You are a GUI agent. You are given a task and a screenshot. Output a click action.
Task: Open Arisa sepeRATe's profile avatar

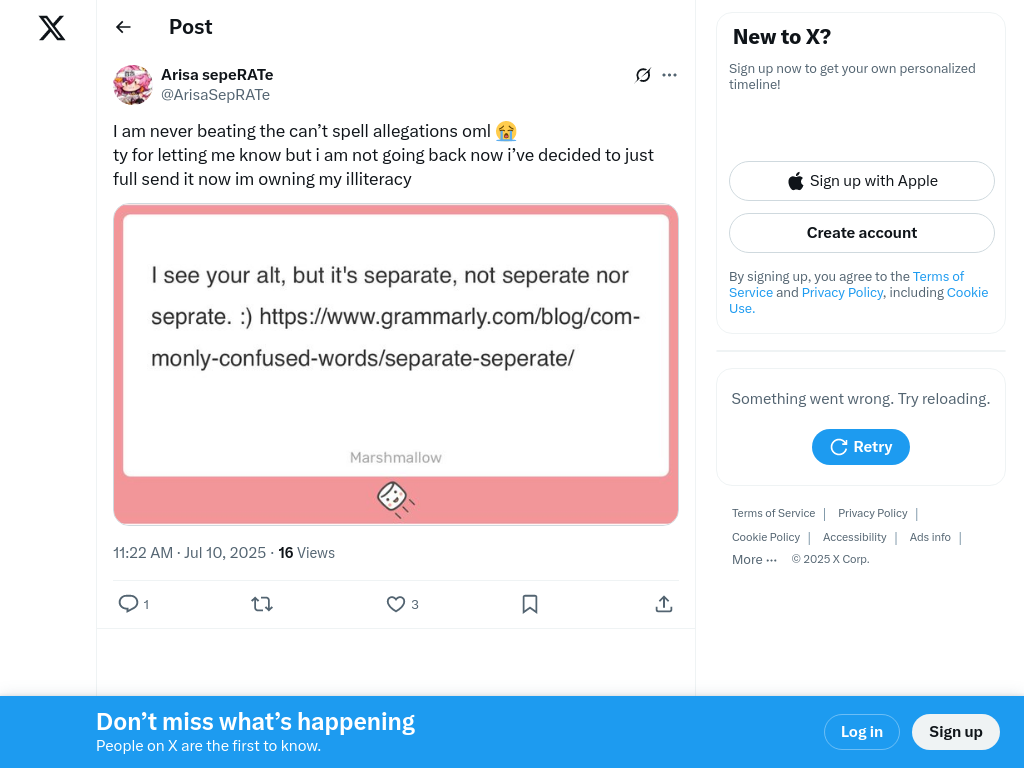click(x=133, y=85)
